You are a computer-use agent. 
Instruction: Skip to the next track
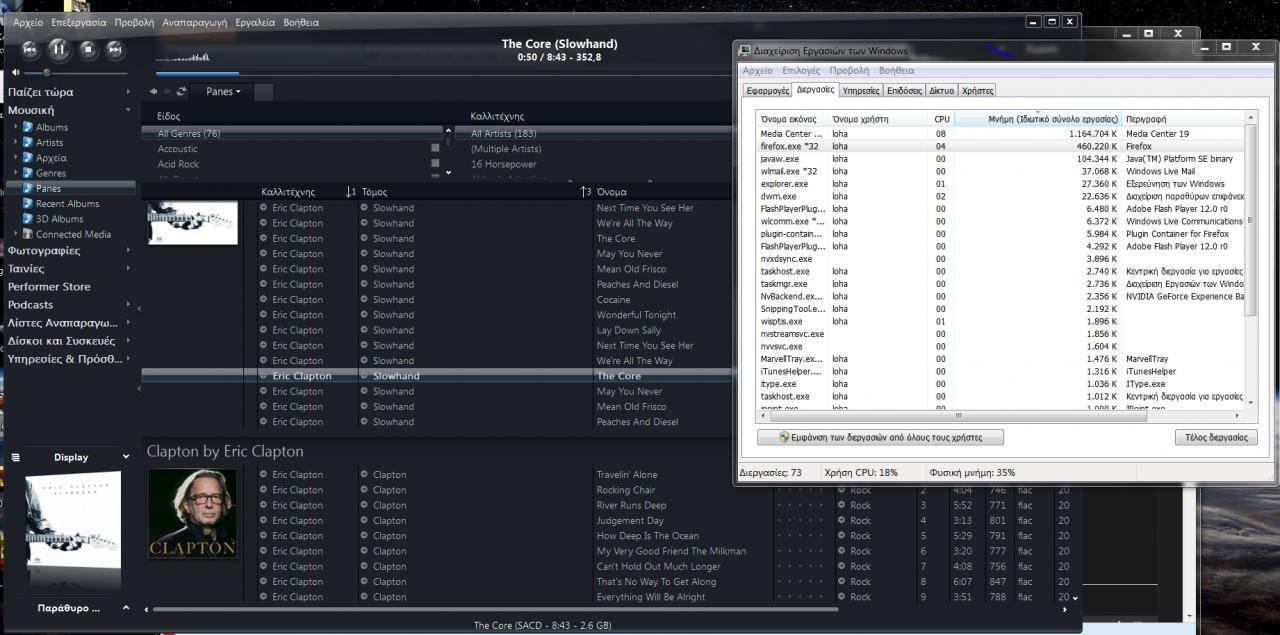(115, 48)
